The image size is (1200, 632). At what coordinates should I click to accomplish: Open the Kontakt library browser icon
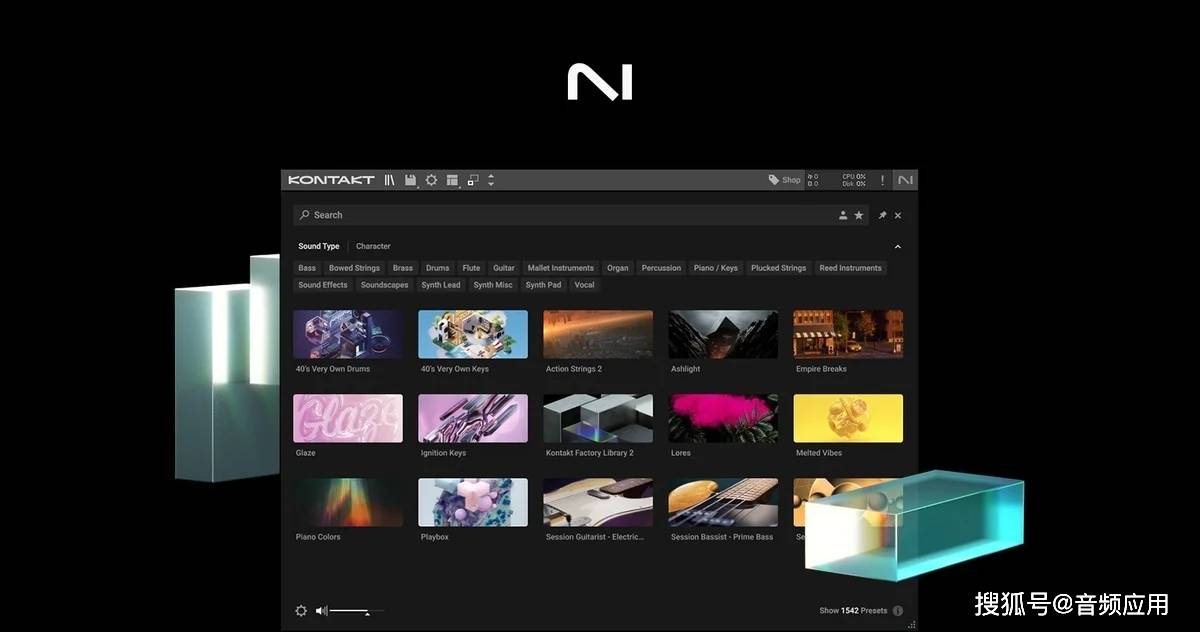point(391,179)
